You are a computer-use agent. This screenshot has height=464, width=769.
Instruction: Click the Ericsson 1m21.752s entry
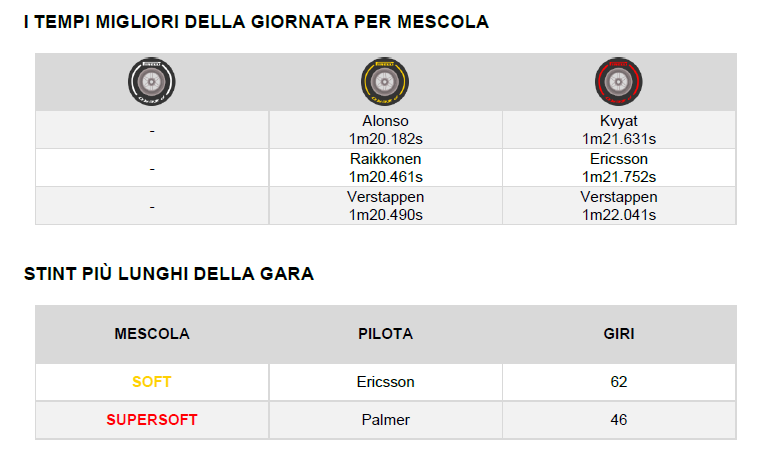coord(619,168)
